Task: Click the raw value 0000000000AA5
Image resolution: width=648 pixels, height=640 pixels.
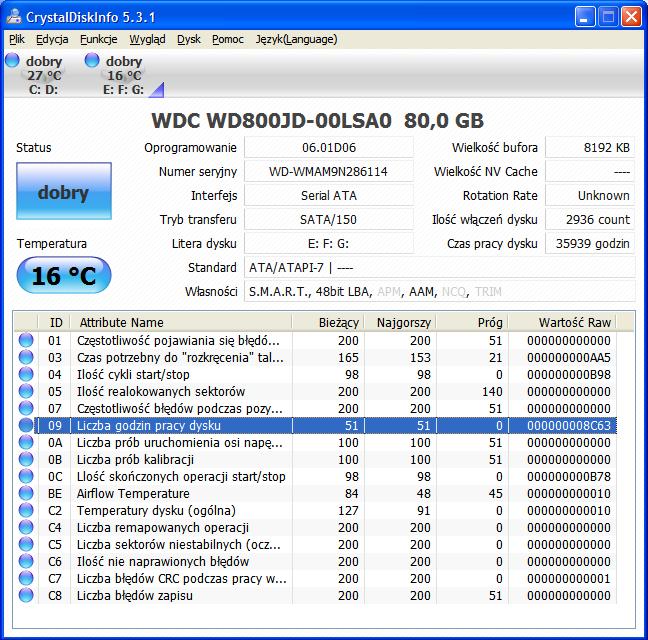Action: (569, 357)
